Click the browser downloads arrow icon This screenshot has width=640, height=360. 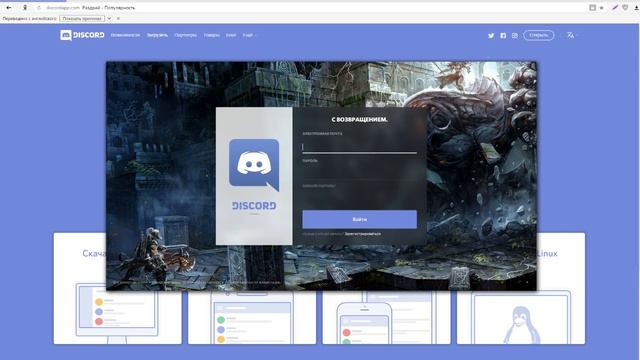(636, 8)
